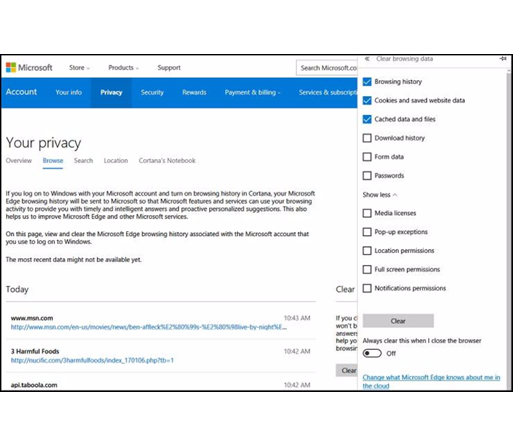Check the Pop-up exceptions checkbox
Screen dimensions: 513x447
click(x=367, y=232)
